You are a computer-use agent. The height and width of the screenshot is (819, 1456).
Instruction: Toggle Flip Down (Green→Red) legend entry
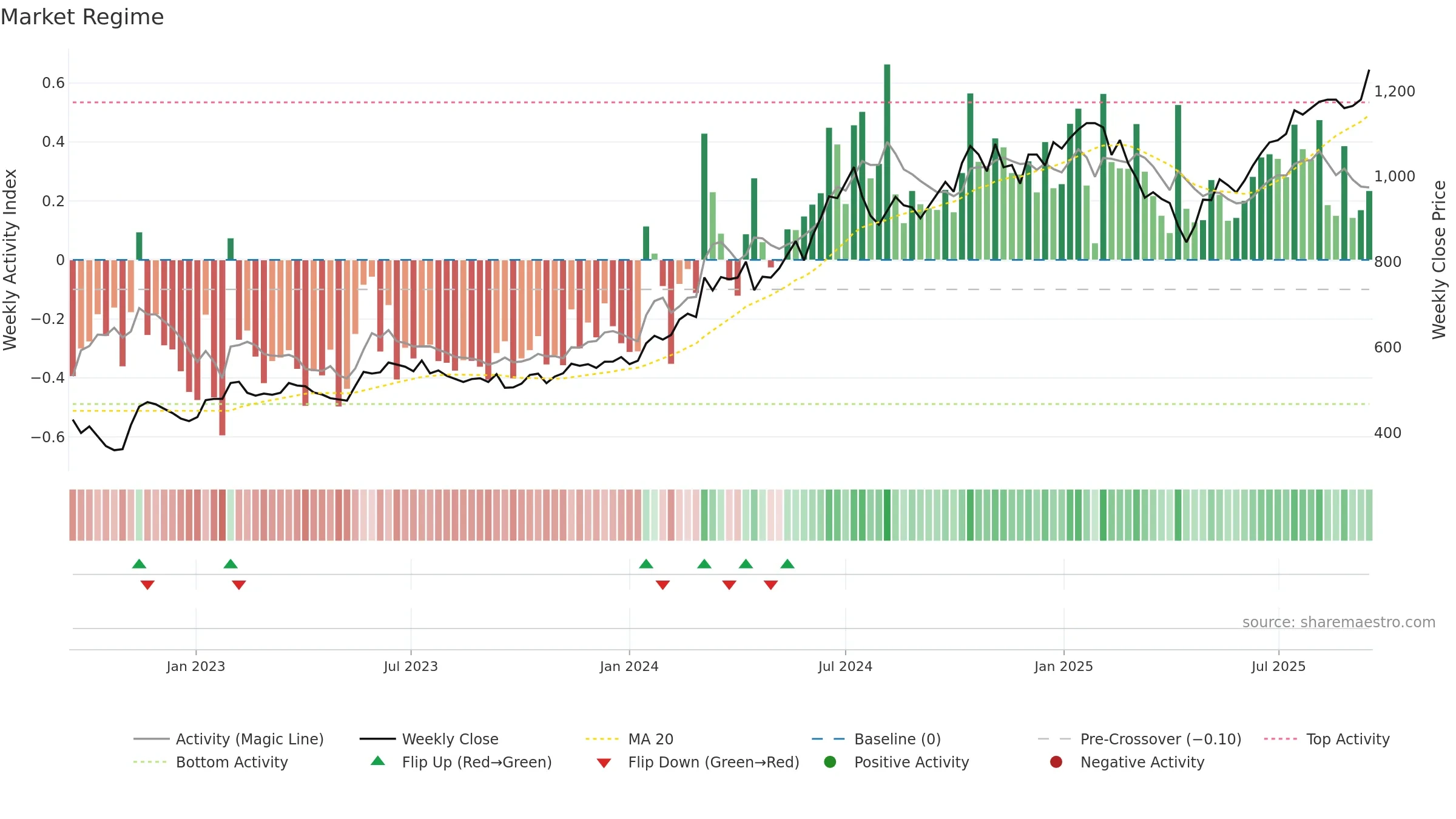click(x=698, y=762)
